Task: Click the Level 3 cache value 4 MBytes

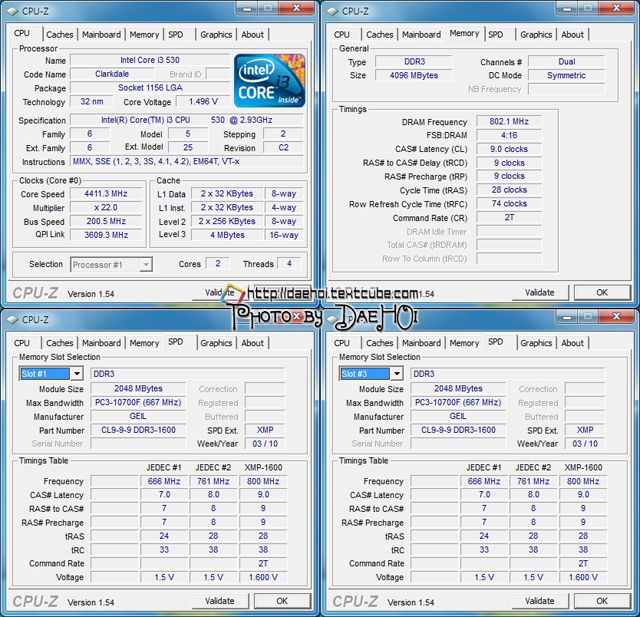Action: click(x=227, y=235)
